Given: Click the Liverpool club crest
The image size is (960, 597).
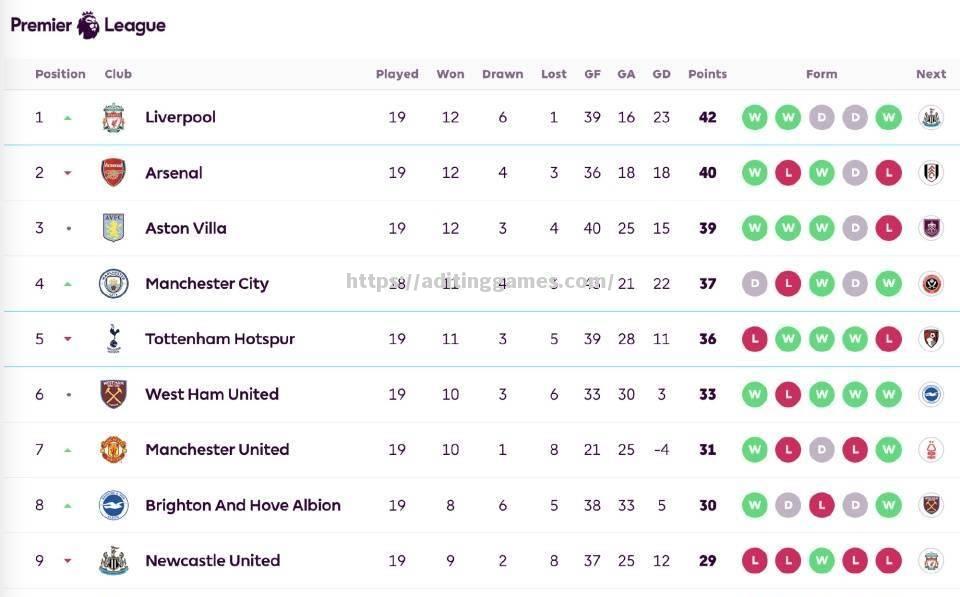Looking at the screenshot, I should pyautogui.click(x=113, y=118).
